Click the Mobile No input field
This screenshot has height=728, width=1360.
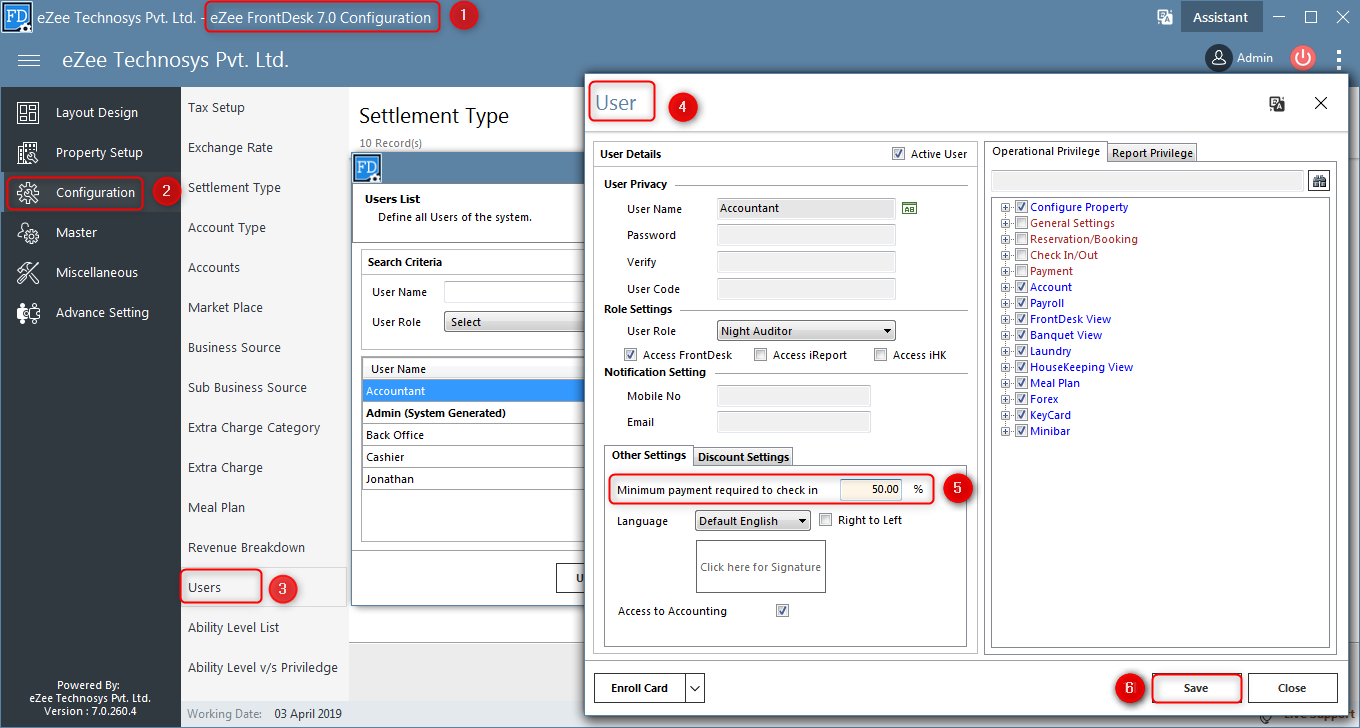click(794, 396)
